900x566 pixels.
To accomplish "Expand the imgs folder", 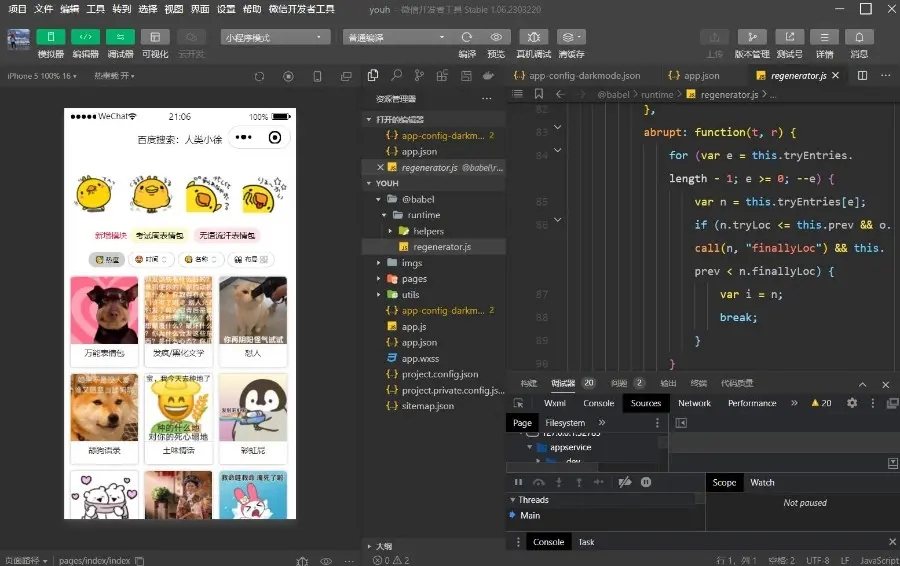I will coord(378,263).
